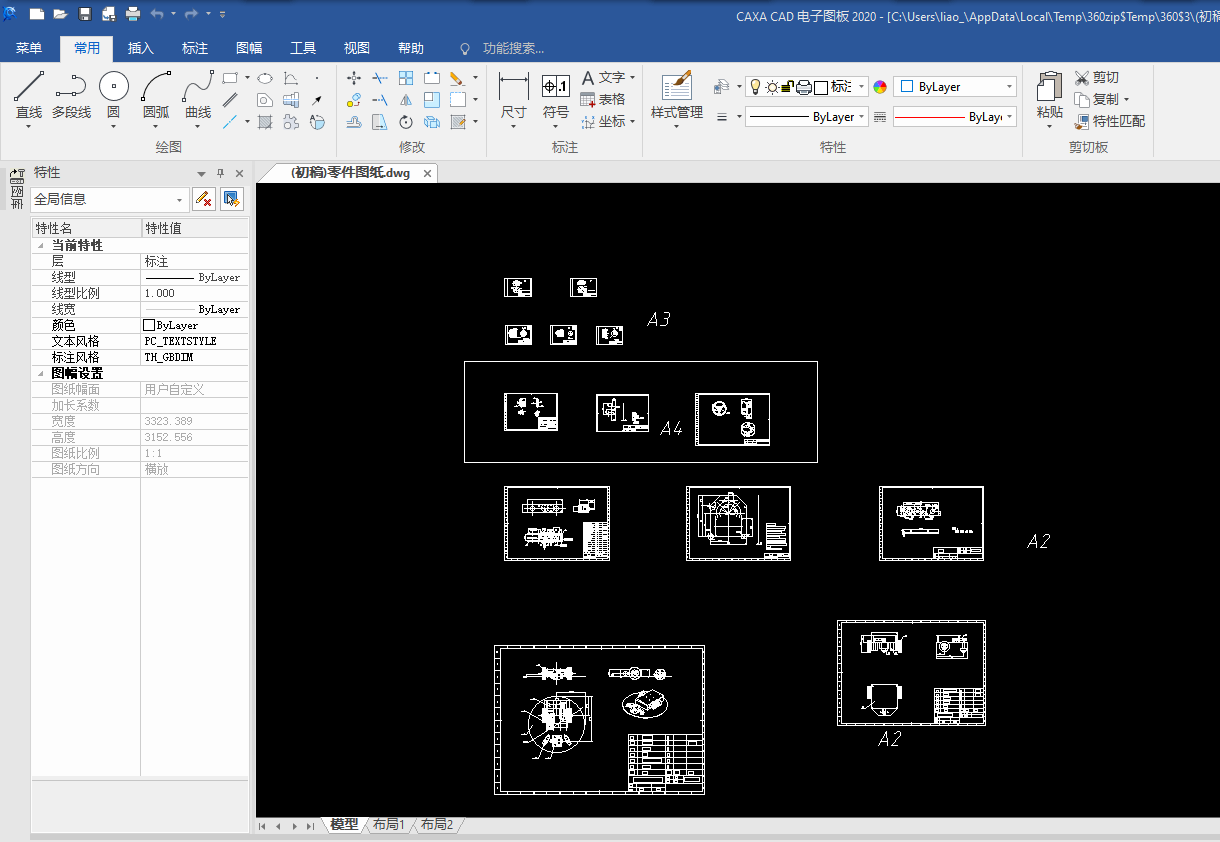Click the quick select icon in 特性 panel
Screen dimensions: 1220x842
coord(232,199)
